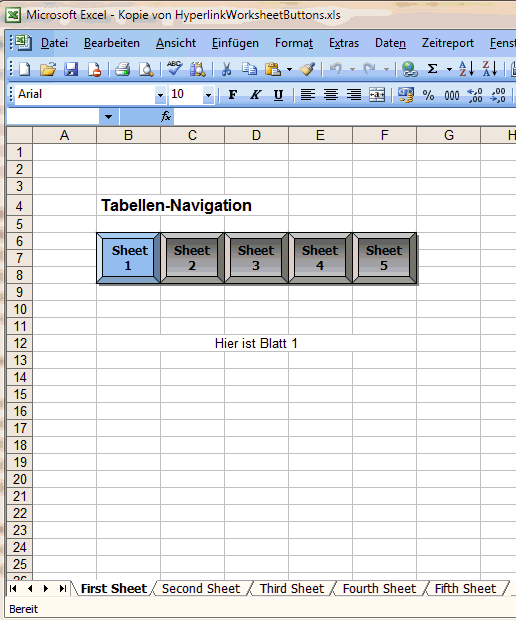Click the Cut scissors icon
Screen dimensions: 516x620
click(x=226, y=70)
